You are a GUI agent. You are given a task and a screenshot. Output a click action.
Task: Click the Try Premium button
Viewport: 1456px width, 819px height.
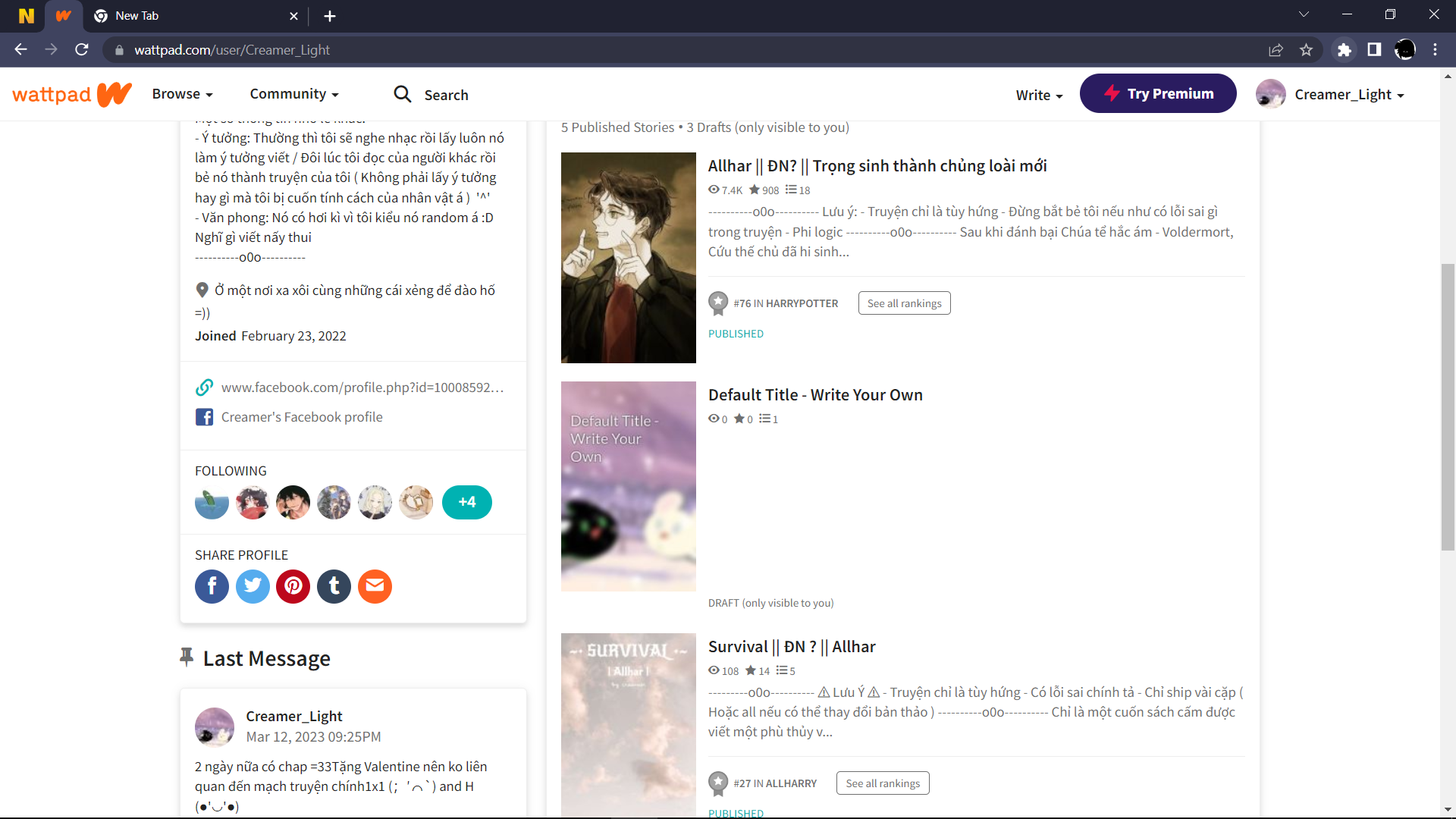pyautogui.click(x=1158, y=94)
